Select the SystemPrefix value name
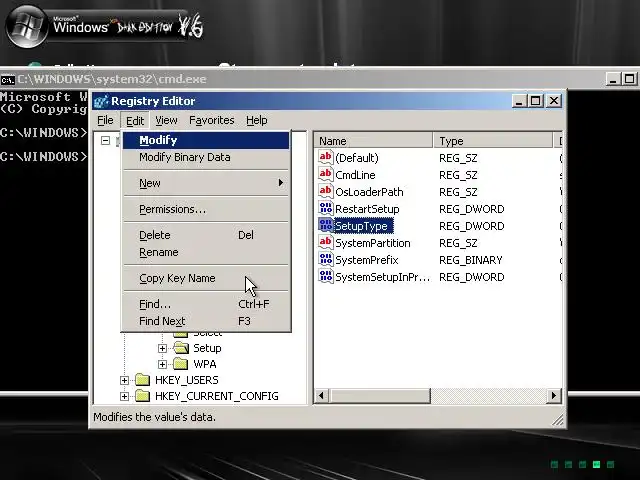 [x=367, y=260]
